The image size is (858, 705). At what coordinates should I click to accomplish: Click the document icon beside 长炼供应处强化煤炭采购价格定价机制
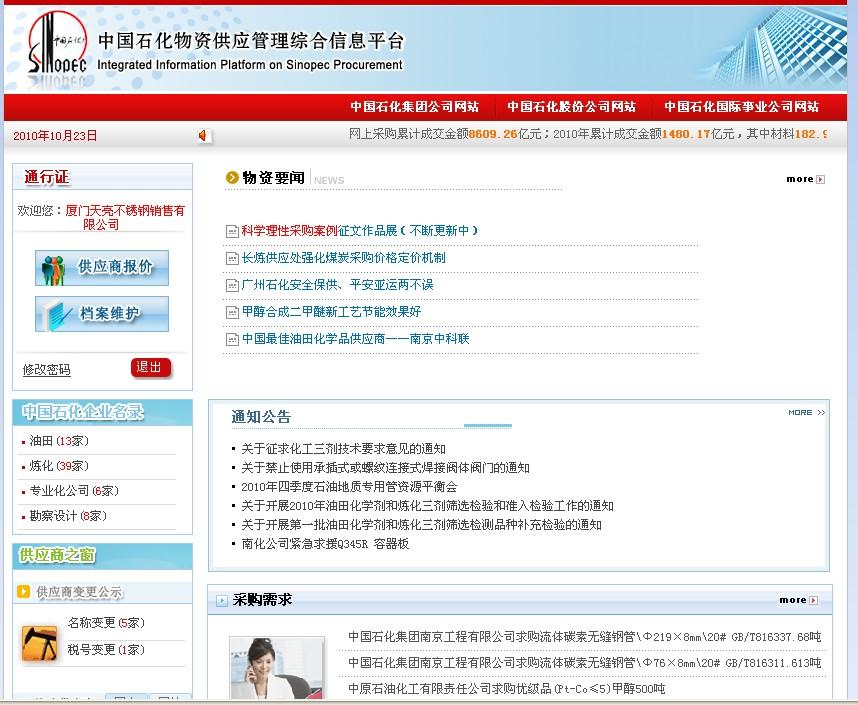232,258
